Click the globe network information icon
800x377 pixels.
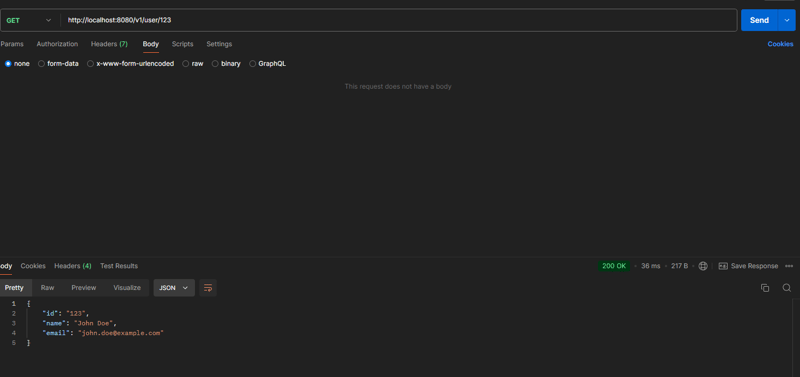(703, 266)
